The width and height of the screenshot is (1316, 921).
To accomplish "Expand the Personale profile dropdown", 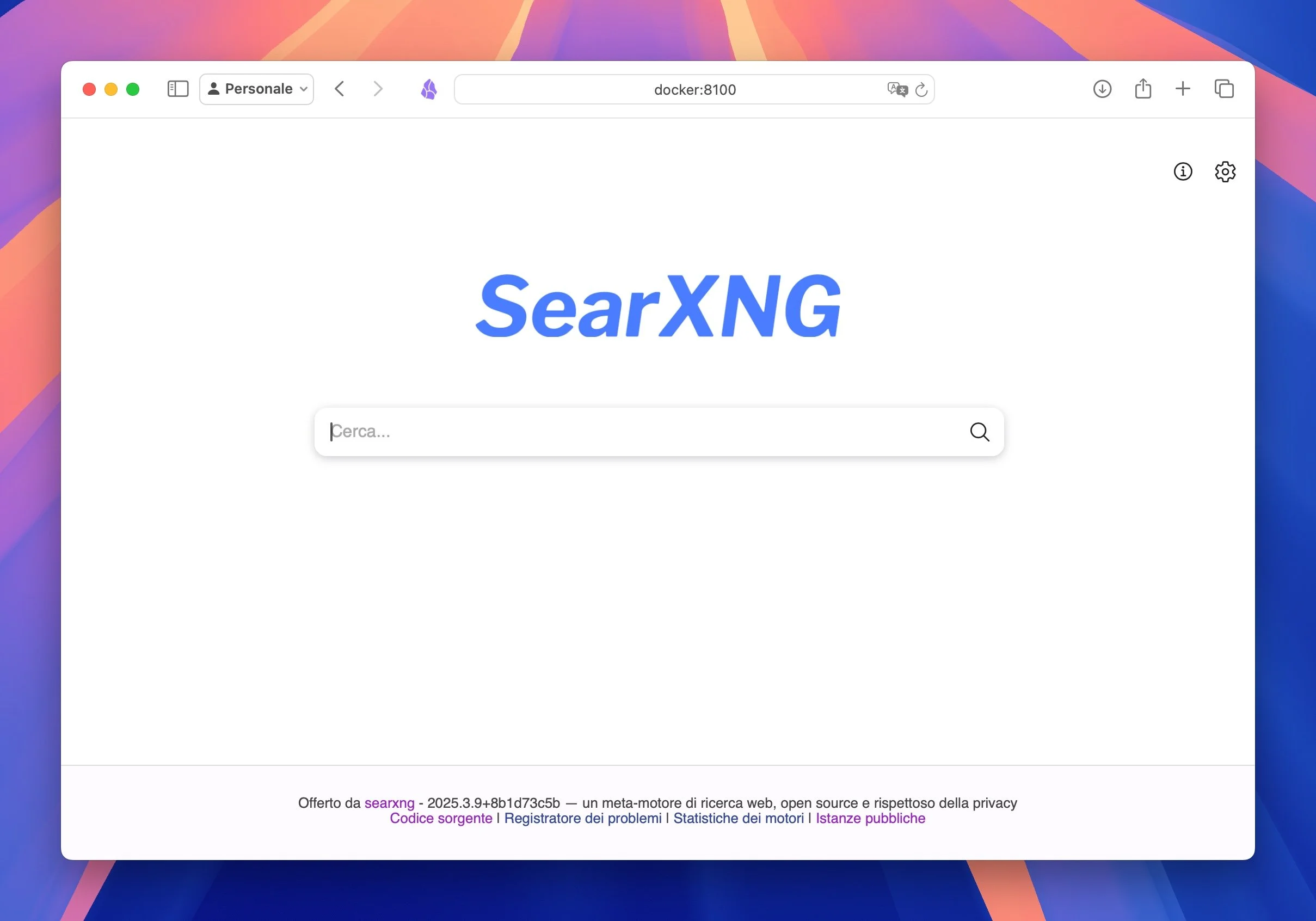I will click(x=257, y=89).
